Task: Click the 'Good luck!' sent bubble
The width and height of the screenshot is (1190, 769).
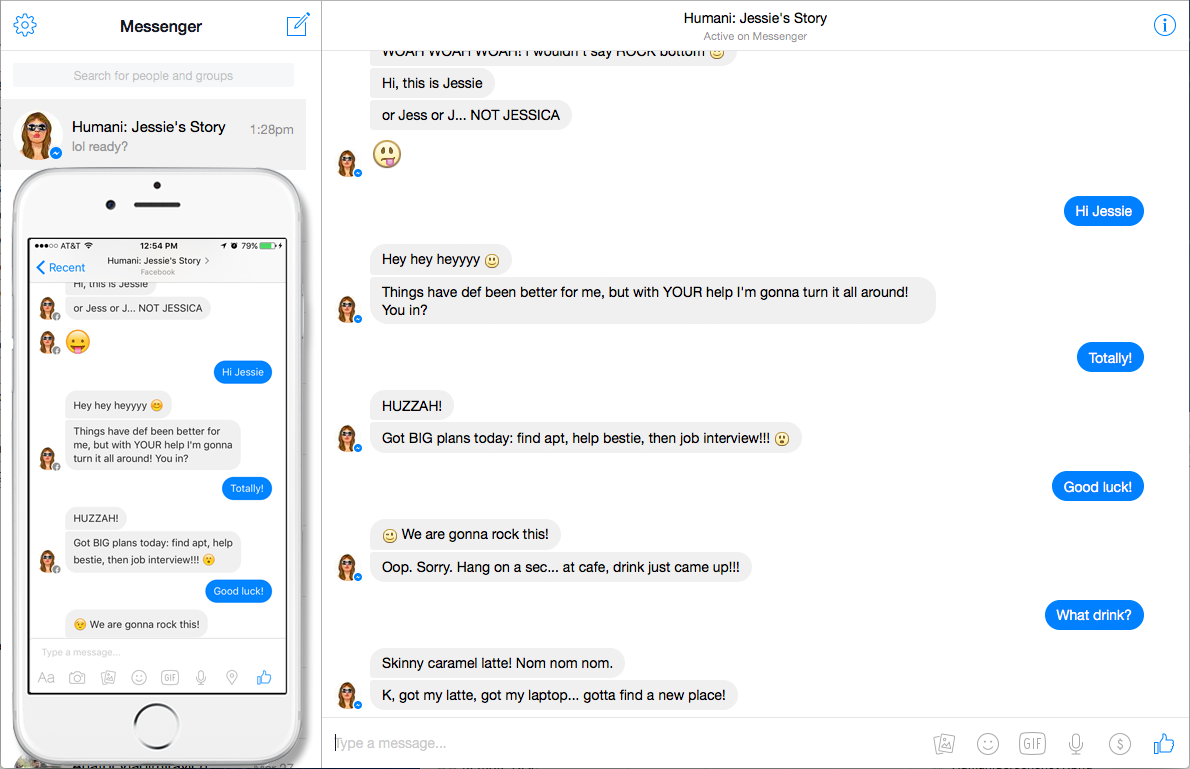Action: click(1097, 487)
